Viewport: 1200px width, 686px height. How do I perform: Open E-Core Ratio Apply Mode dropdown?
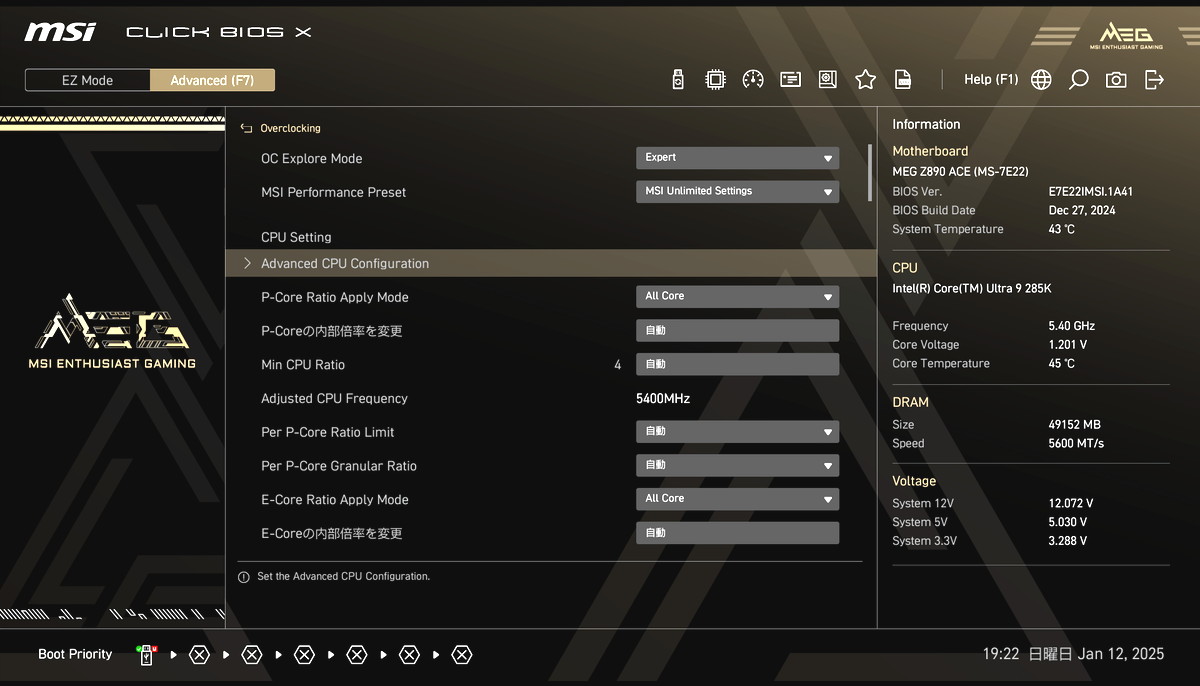pos(737,498)
